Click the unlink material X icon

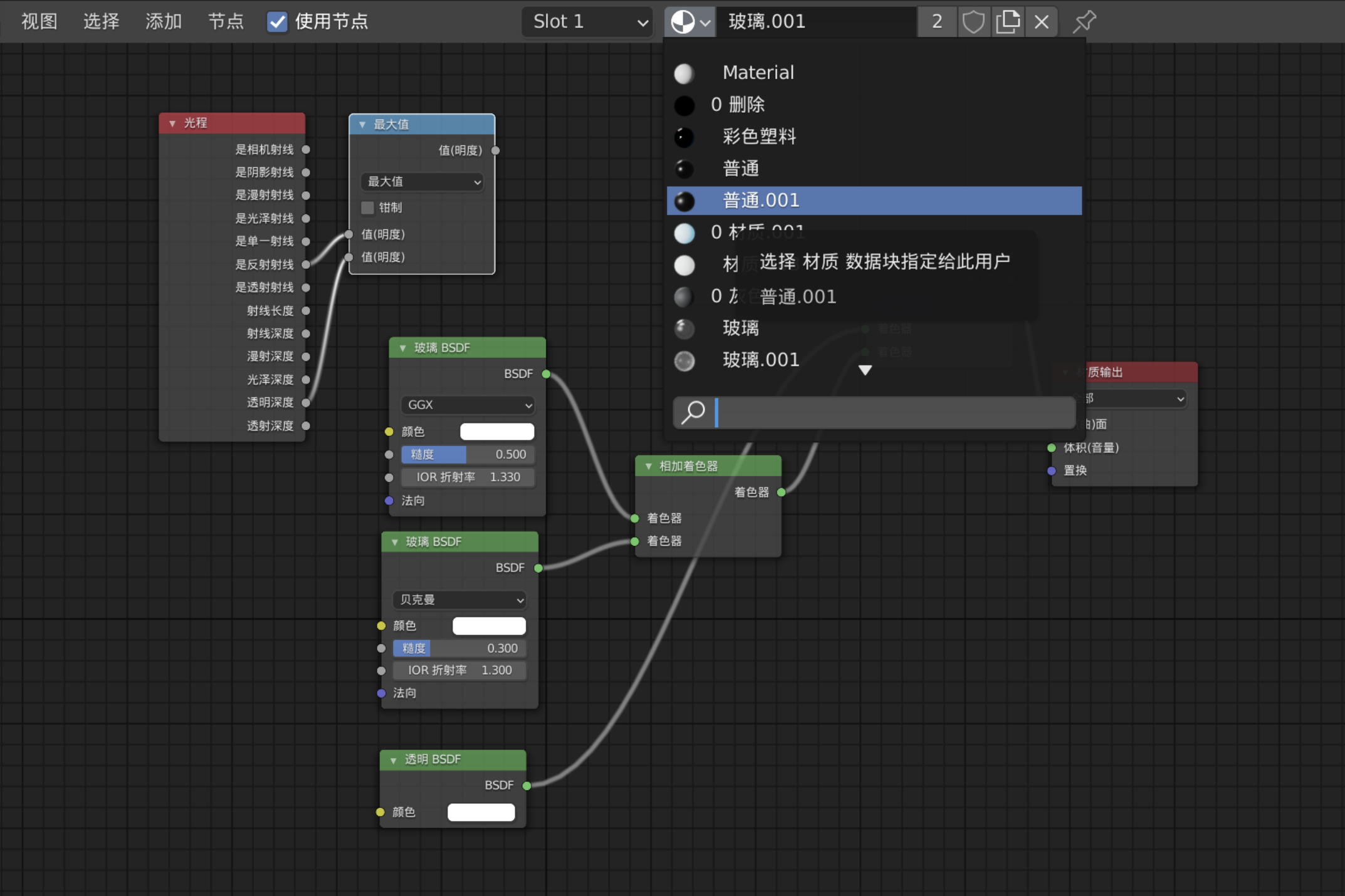[x=1042, y=22]
